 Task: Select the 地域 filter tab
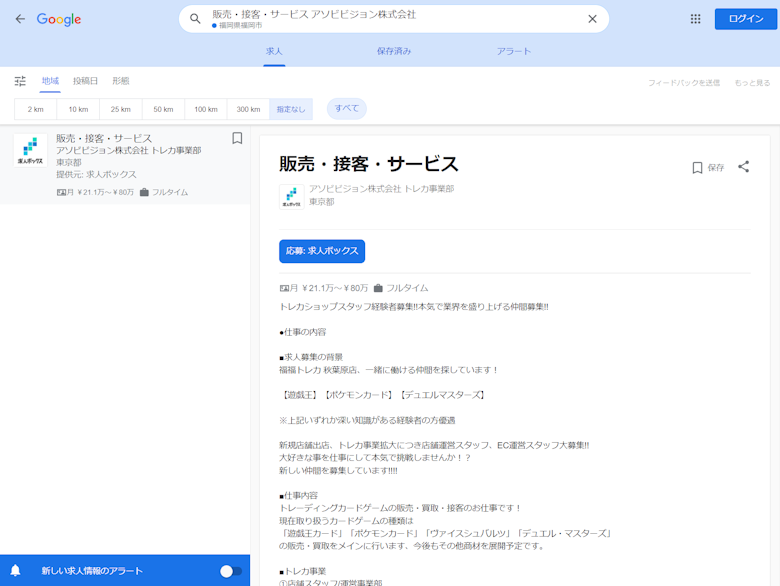[x=50, y=81]
